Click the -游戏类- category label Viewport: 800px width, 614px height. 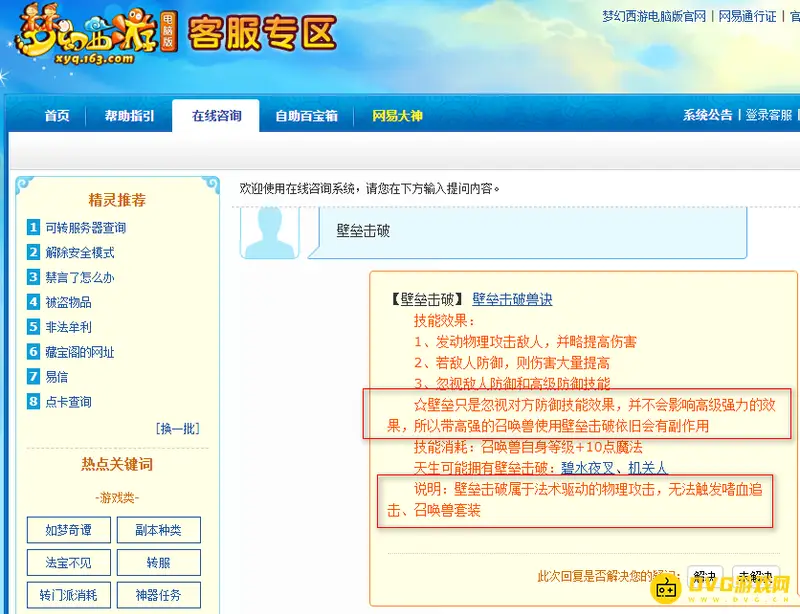tap(117, 498)
